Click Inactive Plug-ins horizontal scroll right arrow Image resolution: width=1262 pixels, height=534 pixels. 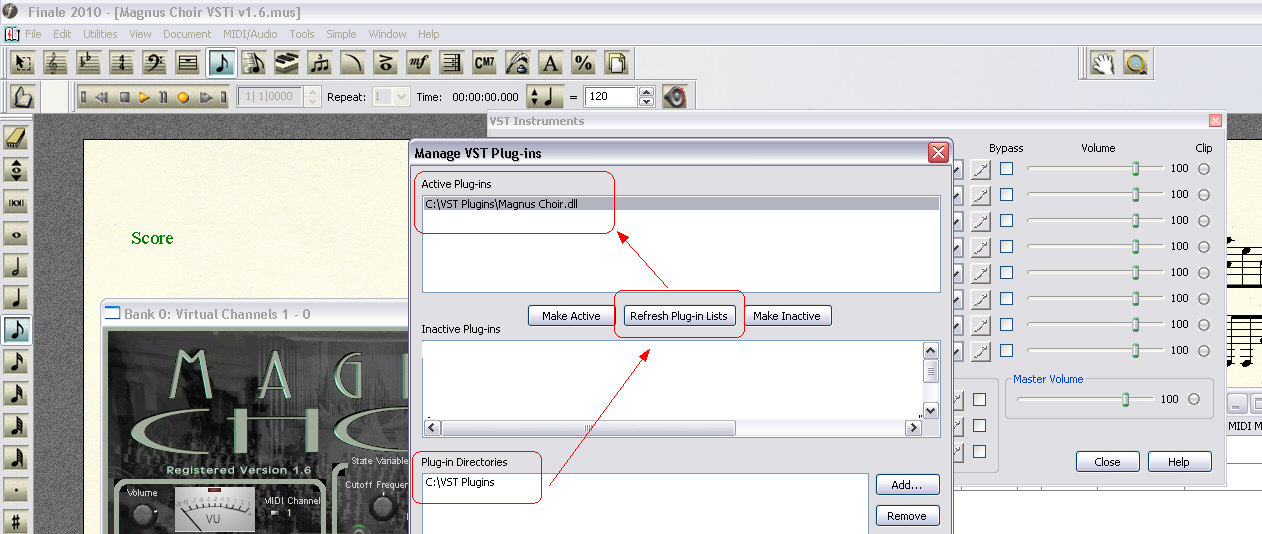click(913, 428)
